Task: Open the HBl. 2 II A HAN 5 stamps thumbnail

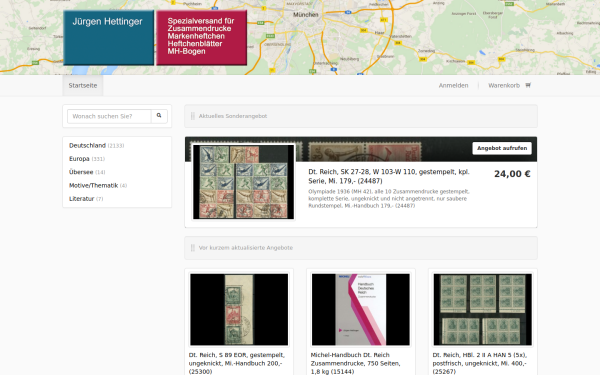Action: point(483,310)
